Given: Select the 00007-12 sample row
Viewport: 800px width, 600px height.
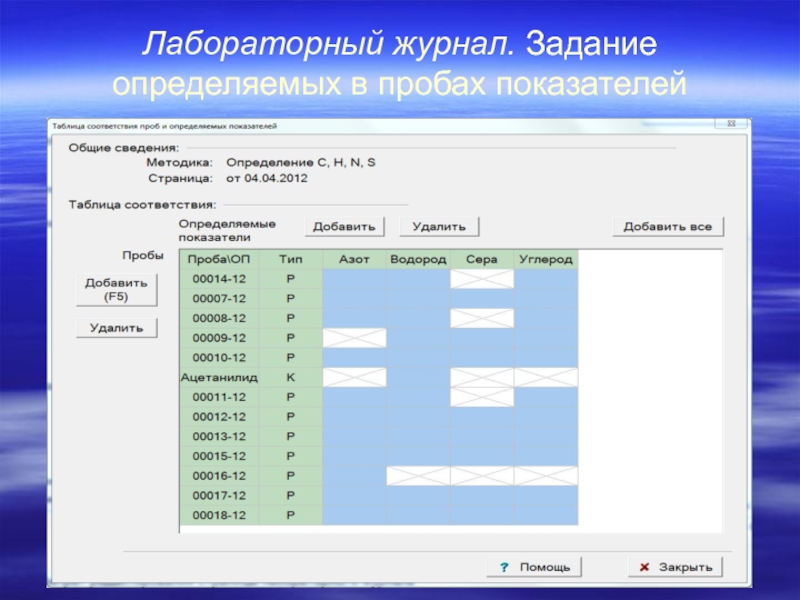Looking at the screenshot, I should point(379,299).
